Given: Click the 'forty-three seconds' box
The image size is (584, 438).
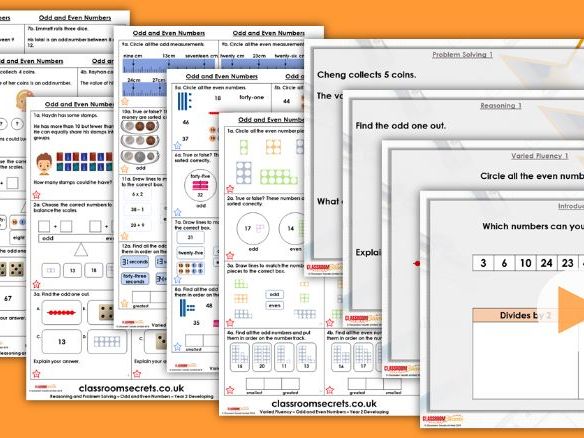Looking at the screenshot, I should [x=135, y=279].
